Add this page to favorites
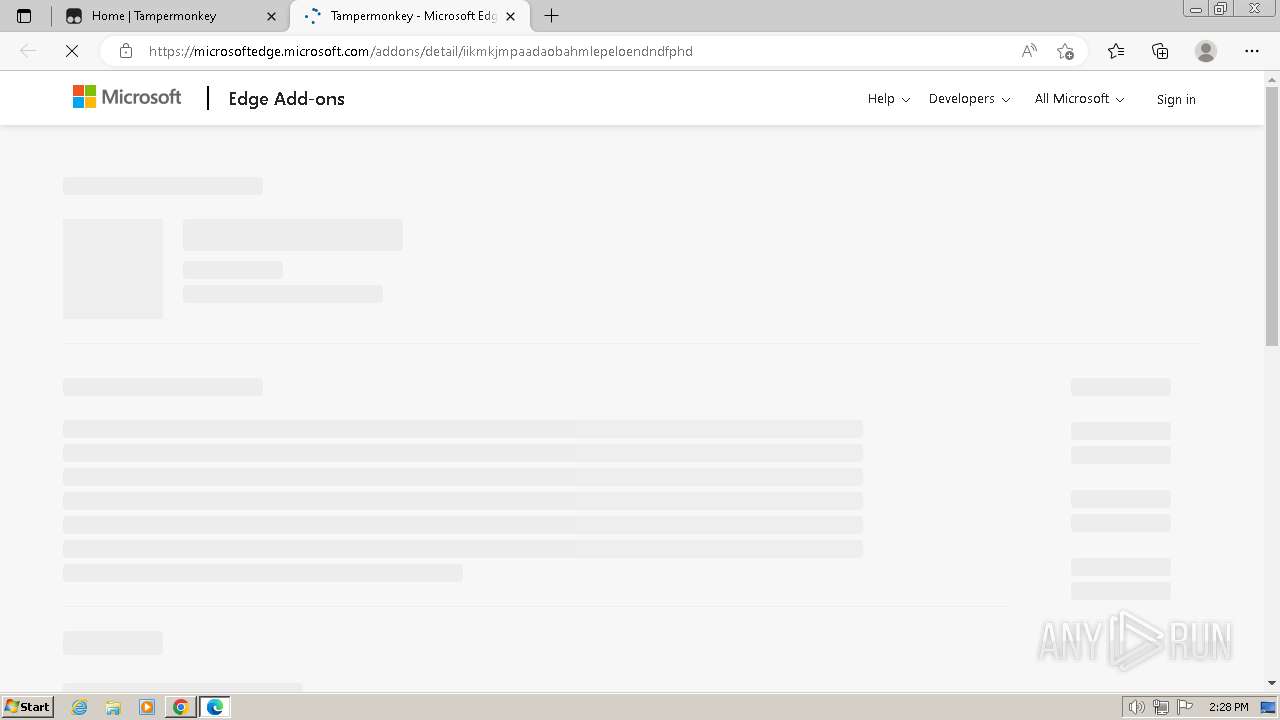 coord(1066,51)
